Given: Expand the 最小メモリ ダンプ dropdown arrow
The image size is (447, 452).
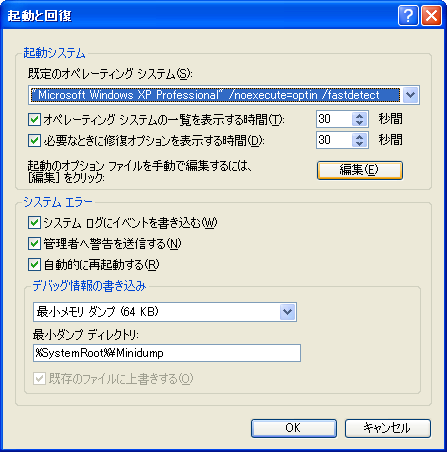Looking at the screenshot, I should pyautogui.click(x=288, y=312).
